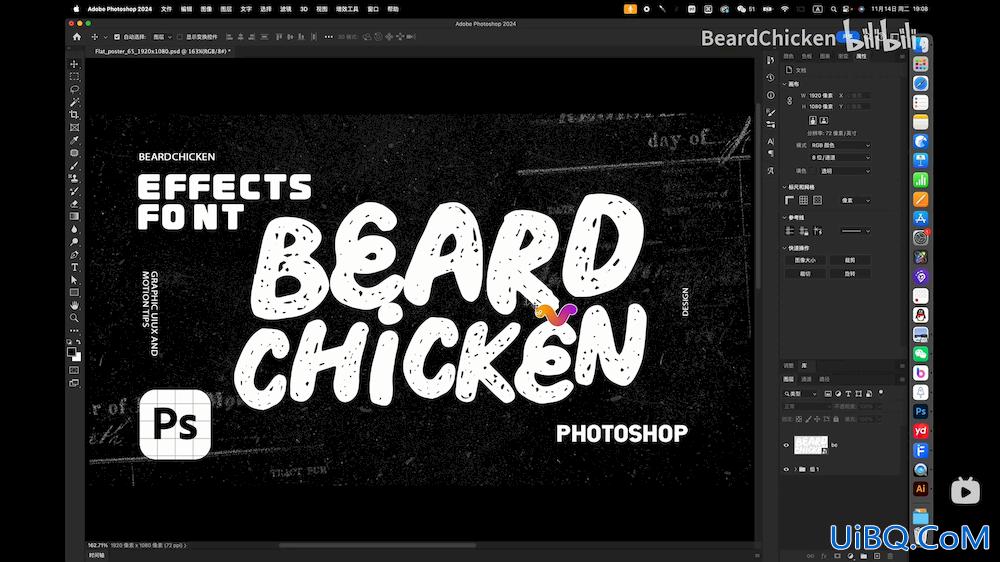Viewport: 1000px width, 562px height.
Task: Open the guide line style dropdown
Action: tap(855, 231)
